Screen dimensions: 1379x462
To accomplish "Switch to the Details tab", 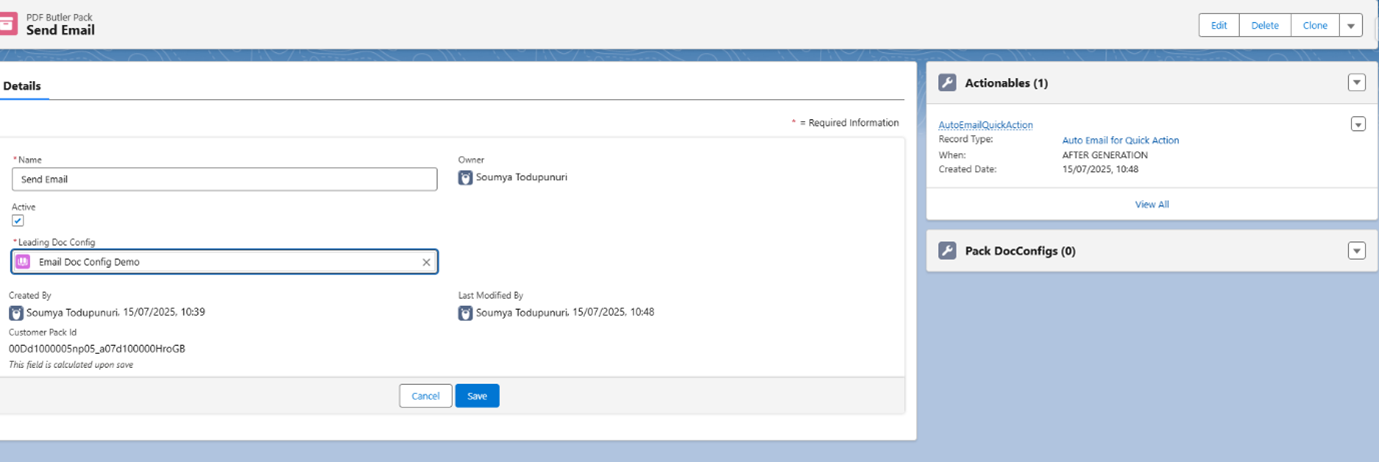I will pyautogui.click(x=22, y=86).
